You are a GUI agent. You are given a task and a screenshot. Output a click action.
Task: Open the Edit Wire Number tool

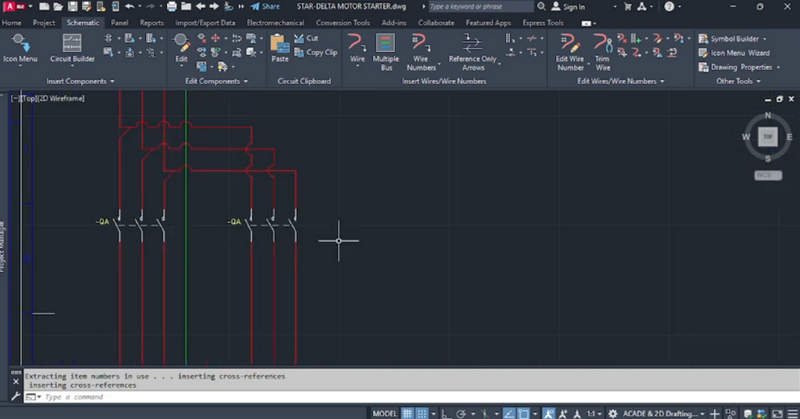click(x=570, y=52)
